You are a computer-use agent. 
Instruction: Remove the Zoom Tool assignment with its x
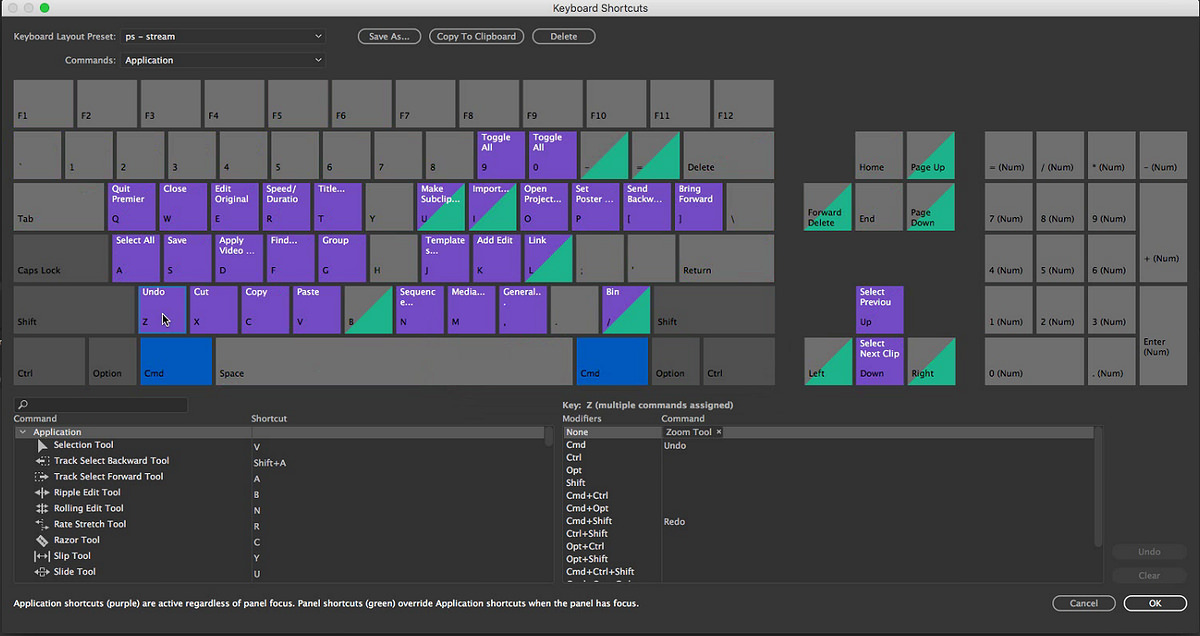coord(719,432)
